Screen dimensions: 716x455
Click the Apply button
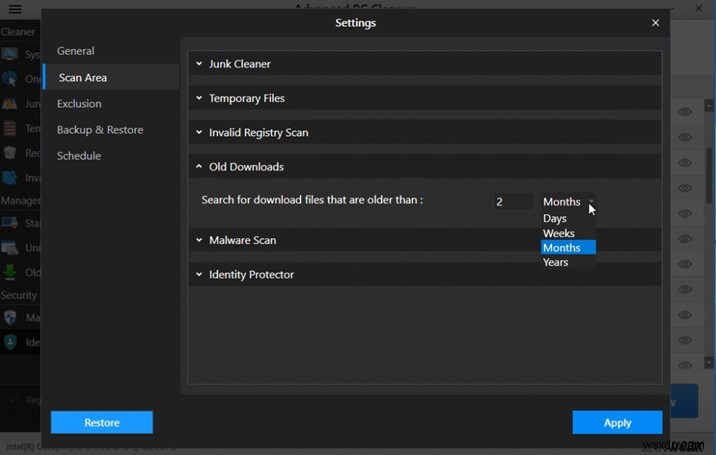(617, 422)
